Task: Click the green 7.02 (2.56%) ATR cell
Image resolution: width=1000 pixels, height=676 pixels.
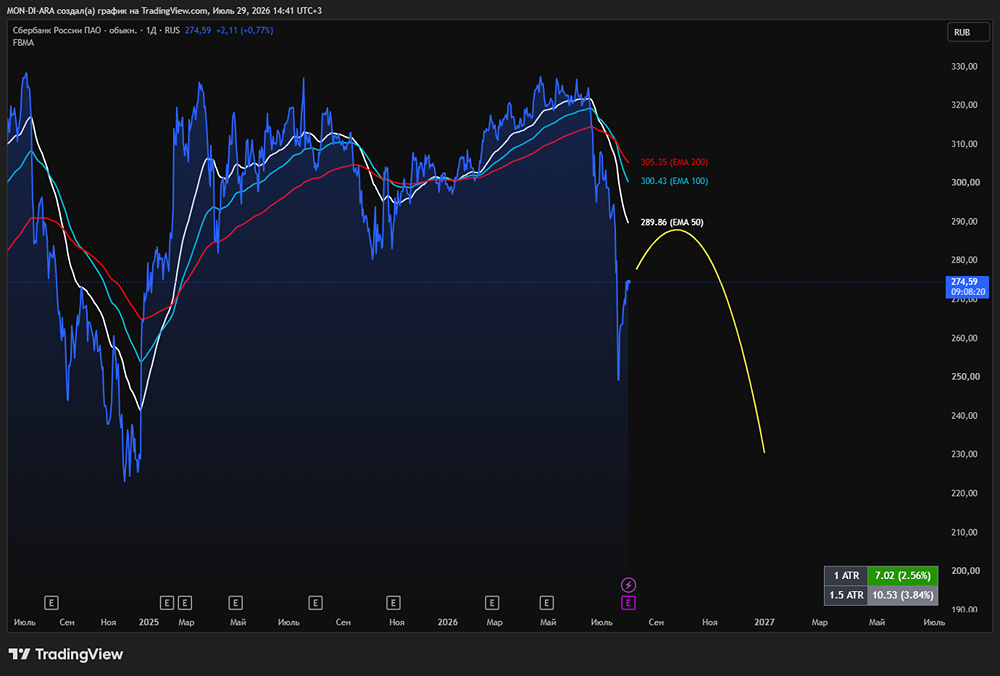Action: pyautogui.click(x=902, y=576)
